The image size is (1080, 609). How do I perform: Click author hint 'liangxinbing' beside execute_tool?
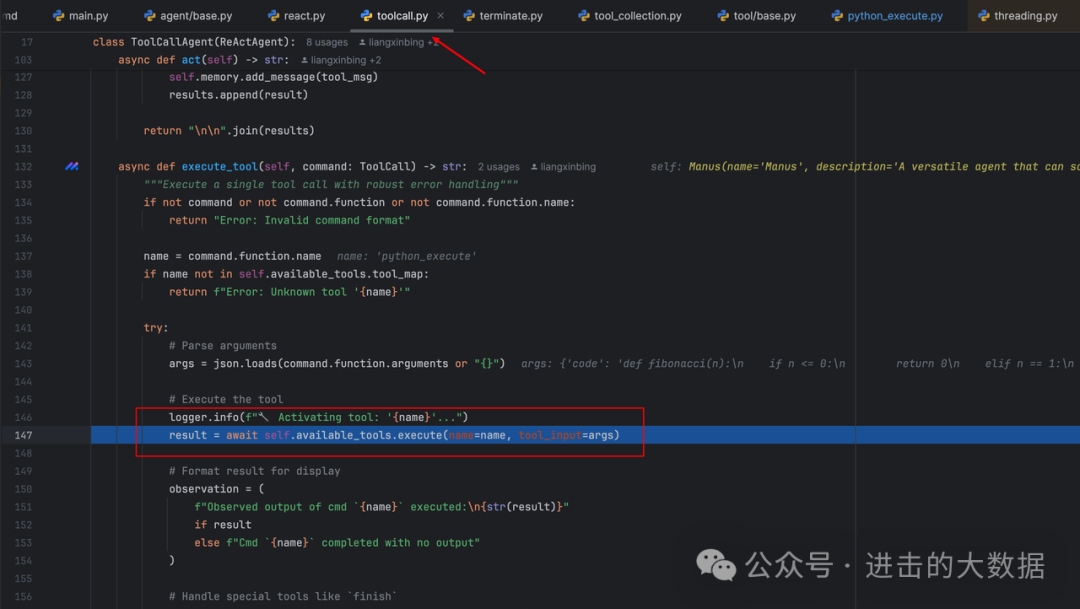(563, 167)
